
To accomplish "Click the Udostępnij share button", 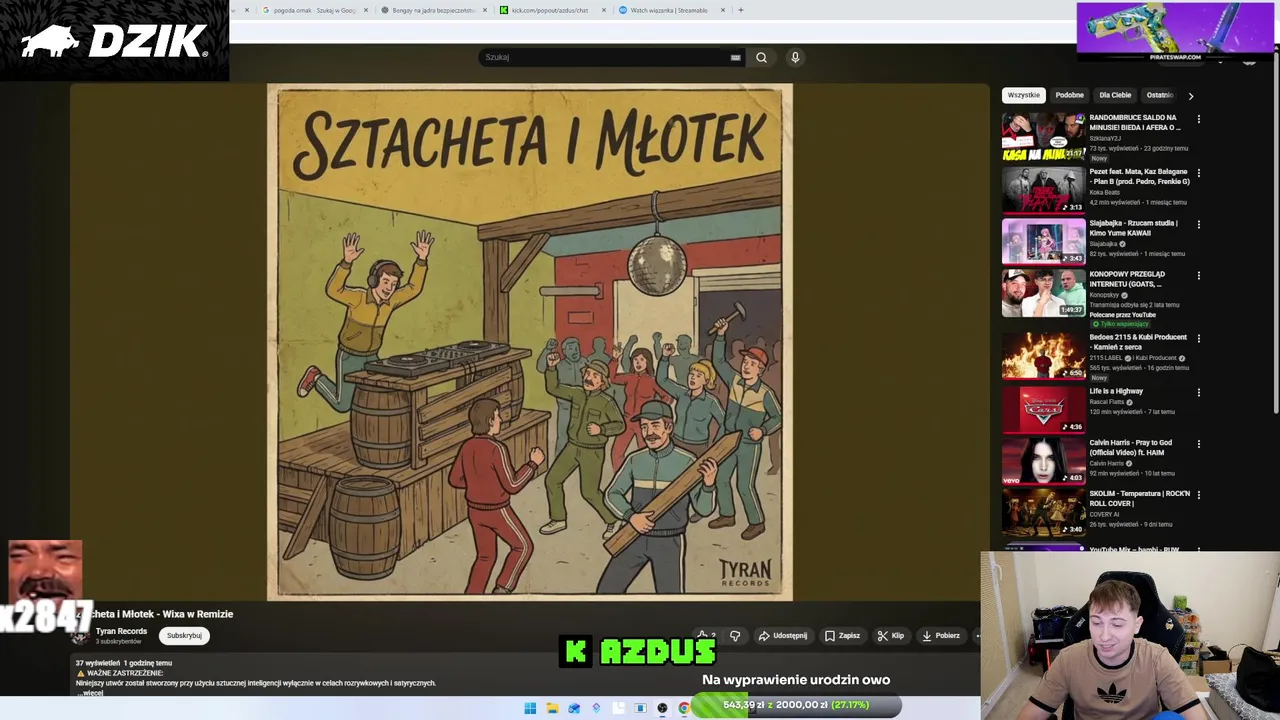I will (x=783, y=636).
